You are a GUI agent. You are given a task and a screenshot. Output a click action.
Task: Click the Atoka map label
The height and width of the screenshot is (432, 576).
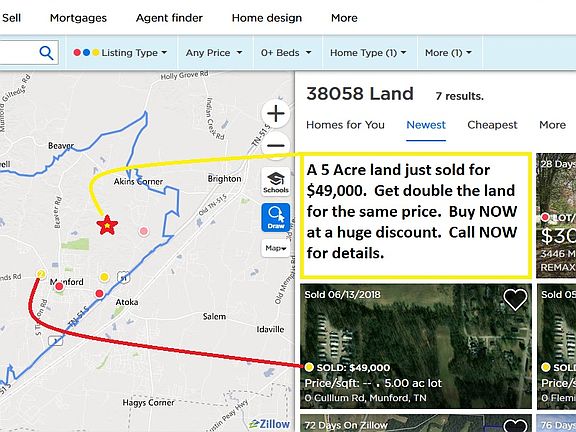click(x=127, y=302)
